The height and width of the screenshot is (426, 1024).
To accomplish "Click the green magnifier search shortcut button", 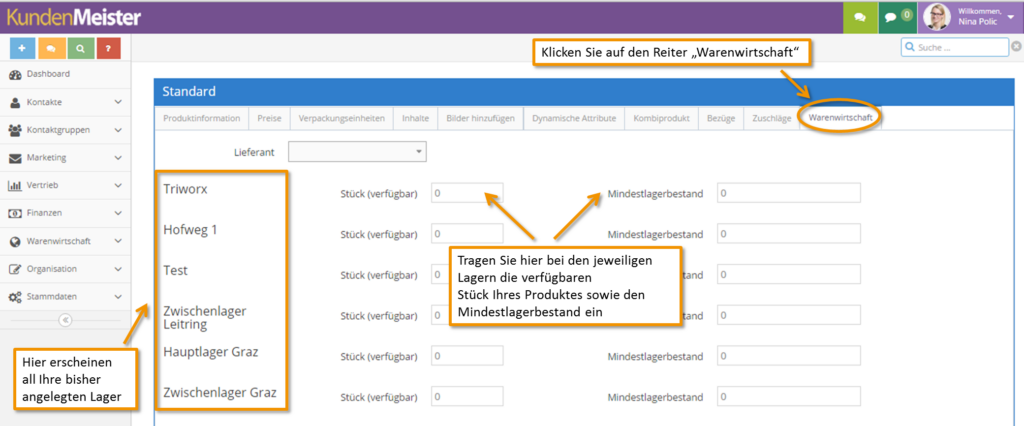I will click(x=79, y=48).
